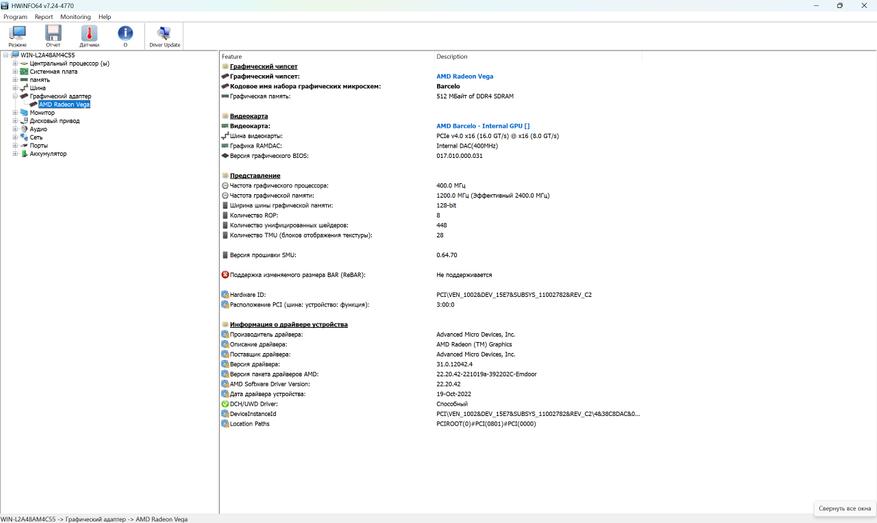Click the status bar path text
The image size is (877, 523).
coord(94,519)
